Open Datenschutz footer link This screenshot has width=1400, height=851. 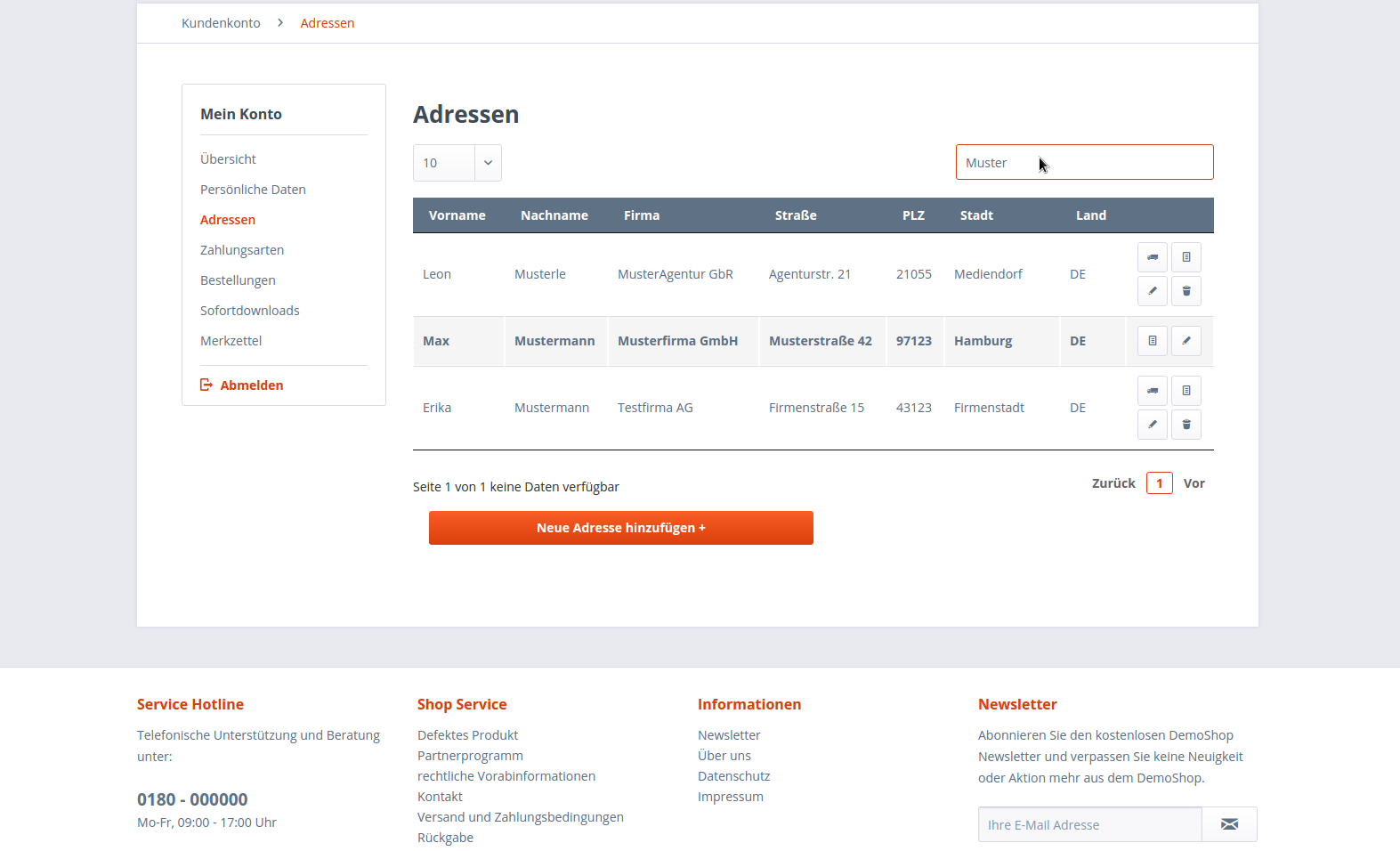(x=733, y=776)
